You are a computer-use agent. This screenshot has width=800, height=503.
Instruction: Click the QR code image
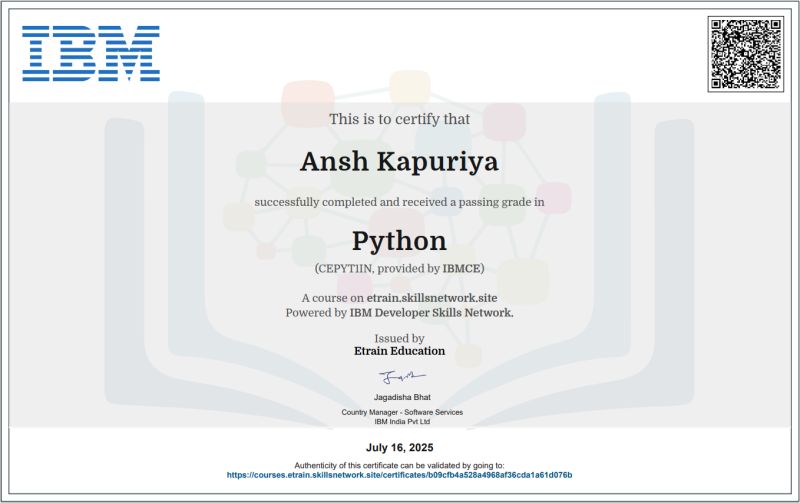click(745, 54)
